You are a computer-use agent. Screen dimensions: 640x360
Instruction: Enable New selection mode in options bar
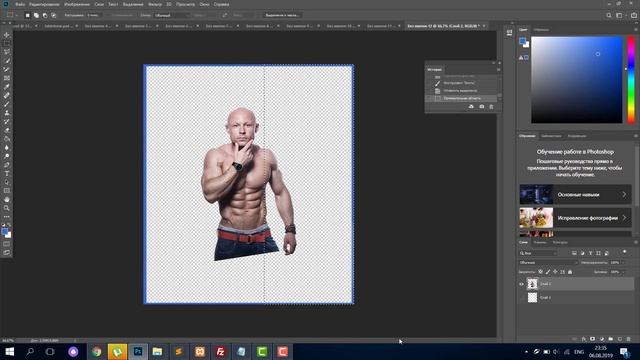(x=27, y=15)
